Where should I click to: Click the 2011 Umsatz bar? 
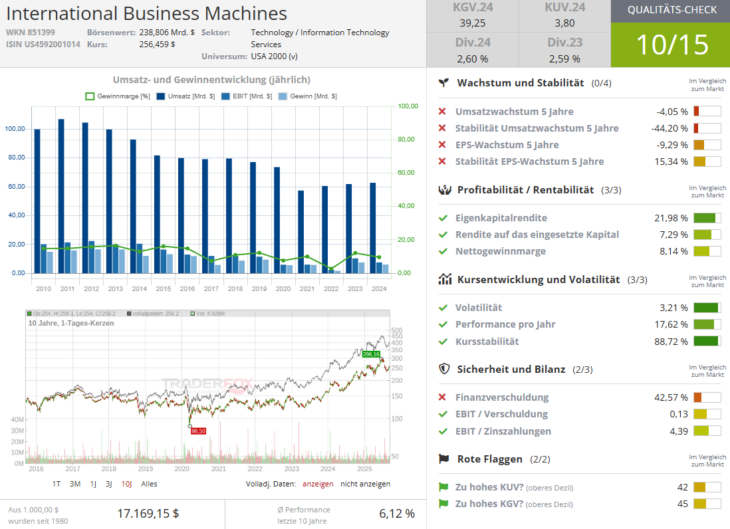pos(61,196)
